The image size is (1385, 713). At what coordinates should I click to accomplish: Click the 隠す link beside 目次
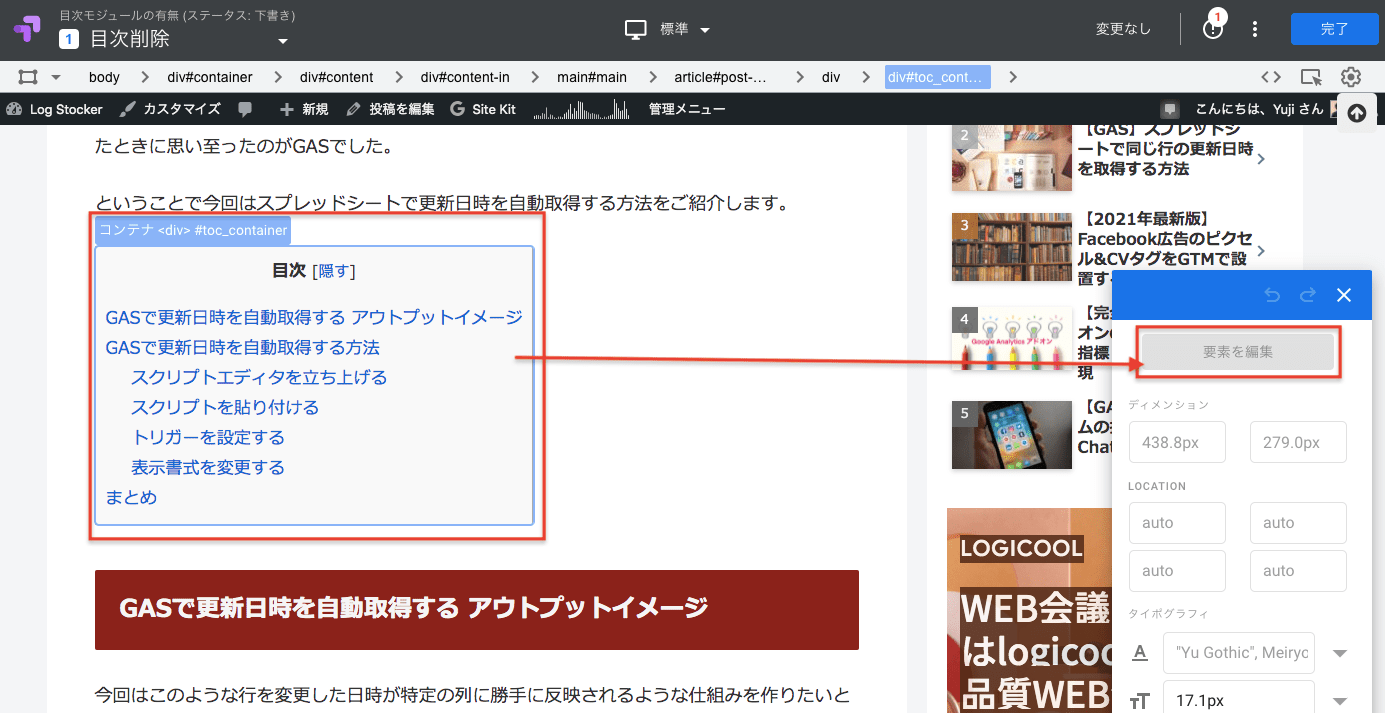[x=334, y=271]
